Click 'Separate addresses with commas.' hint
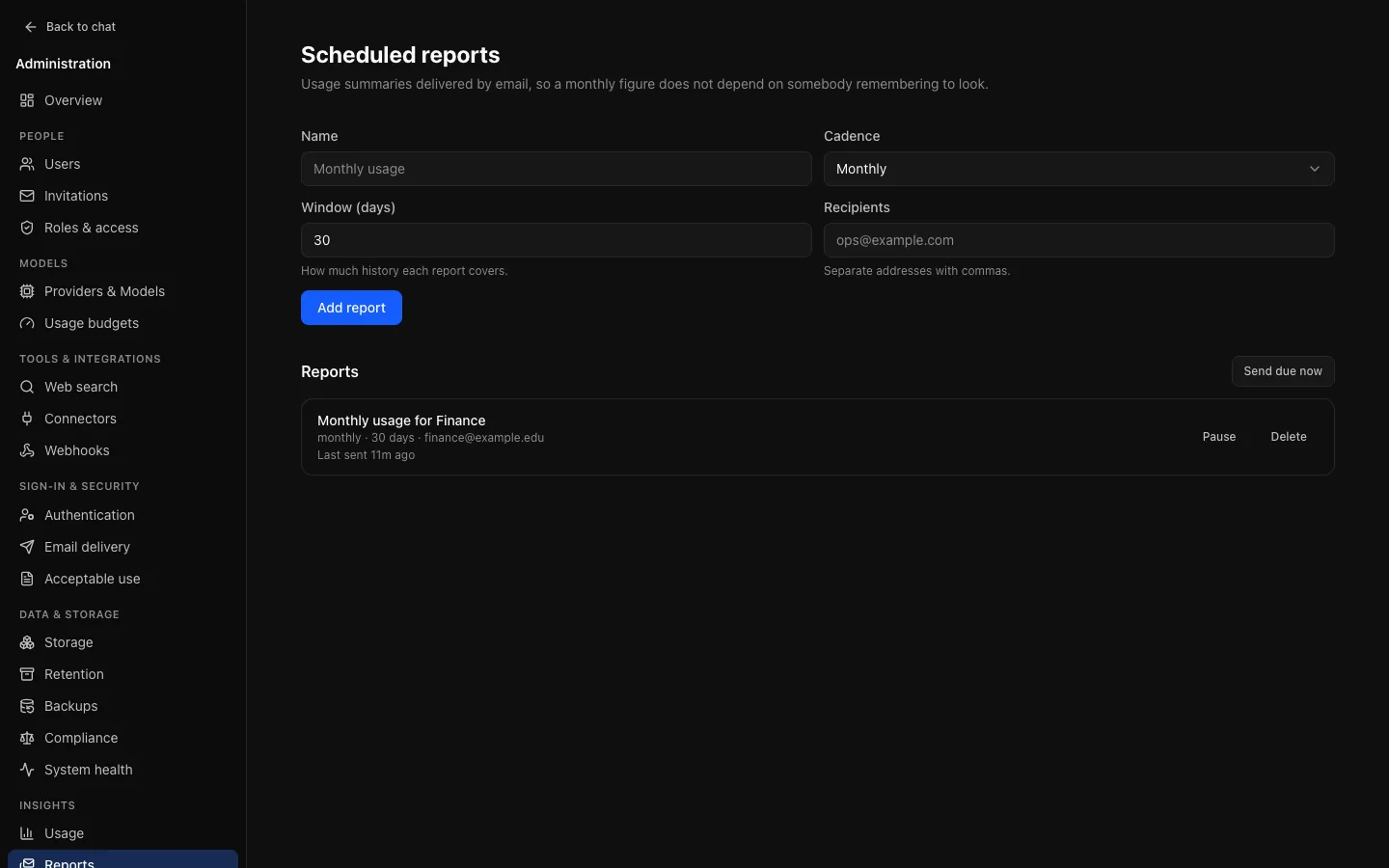 click(x=916, y=271)
